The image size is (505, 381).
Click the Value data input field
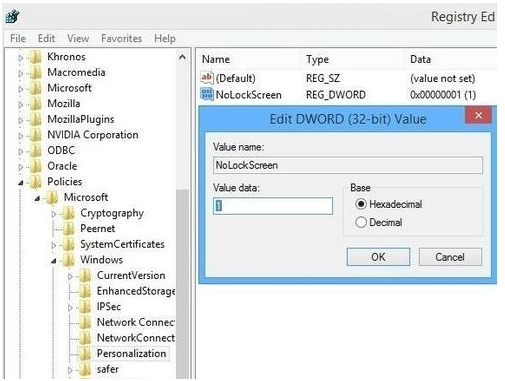[273, 206]
